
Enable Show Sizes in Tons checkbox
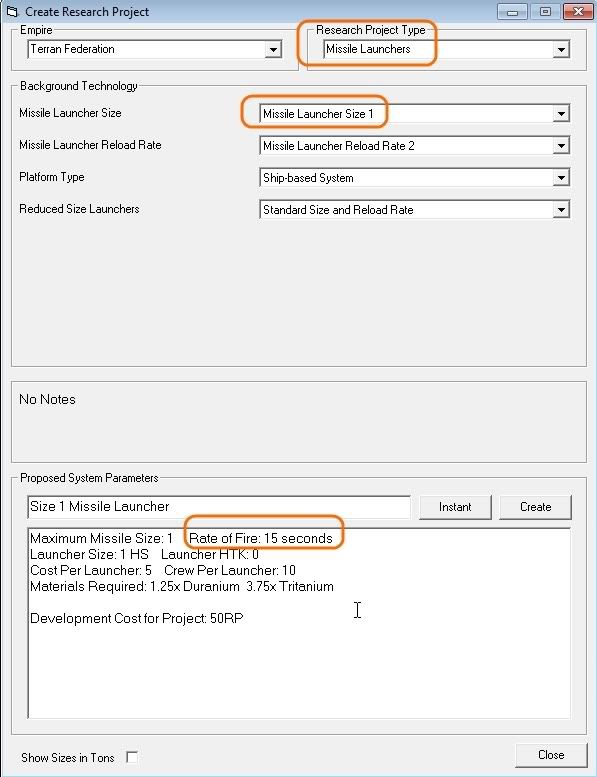pos(132,757)
